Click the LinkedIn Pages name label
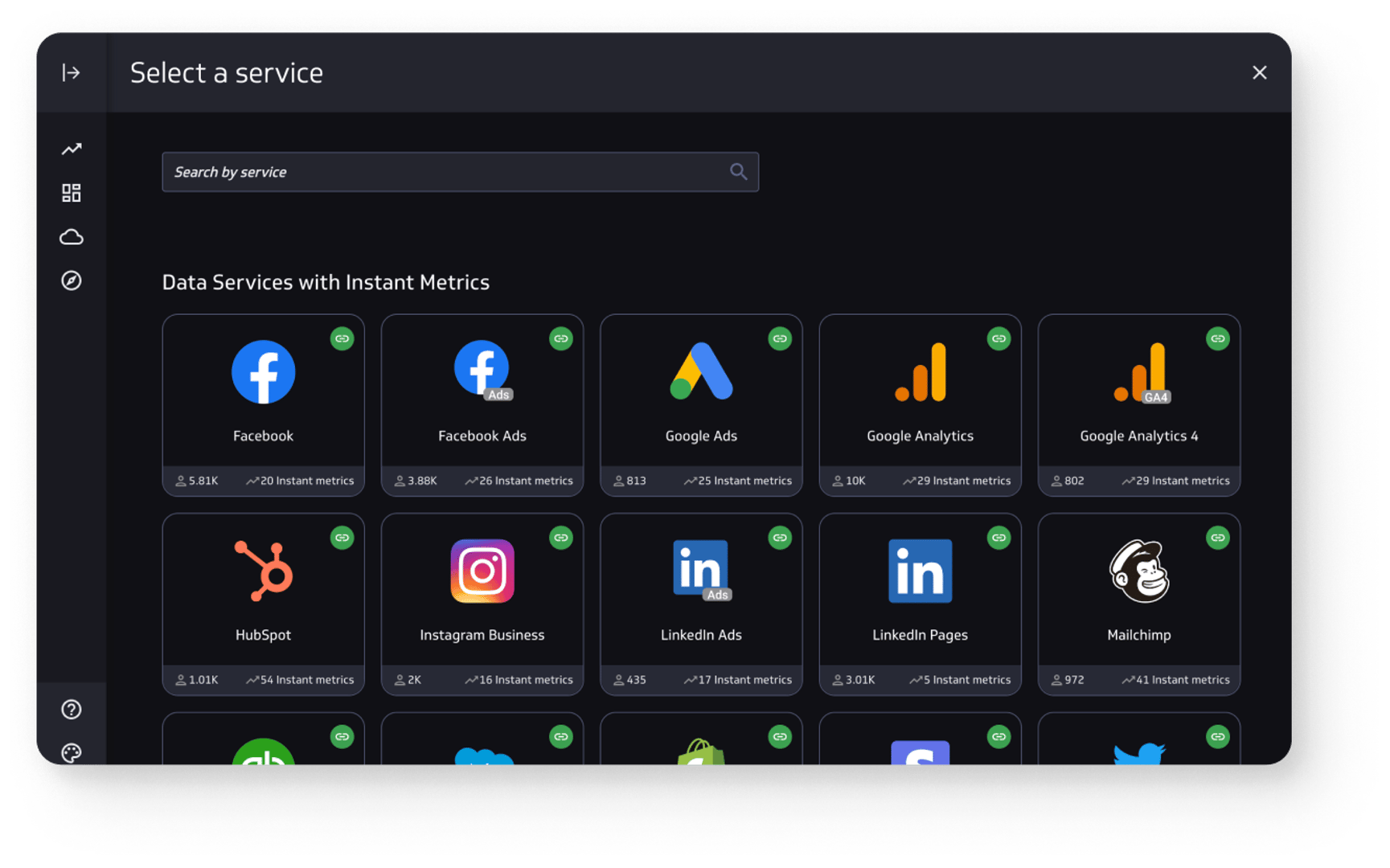This screenshot has height=868, width=1390. [921, 635]
